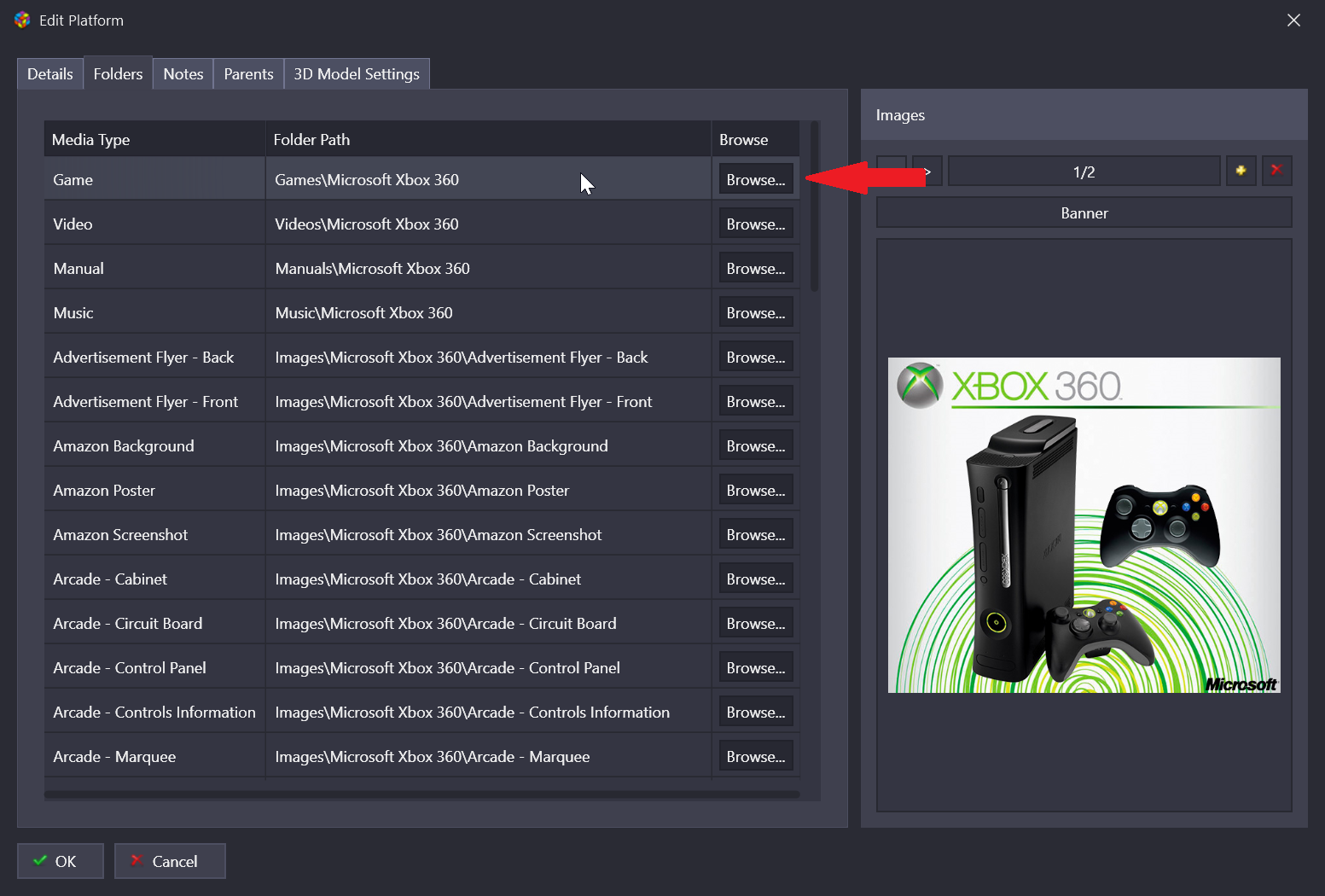Browse for the Video folder
The height and width of the screenshot is (896, 1325).
(756, 224)
